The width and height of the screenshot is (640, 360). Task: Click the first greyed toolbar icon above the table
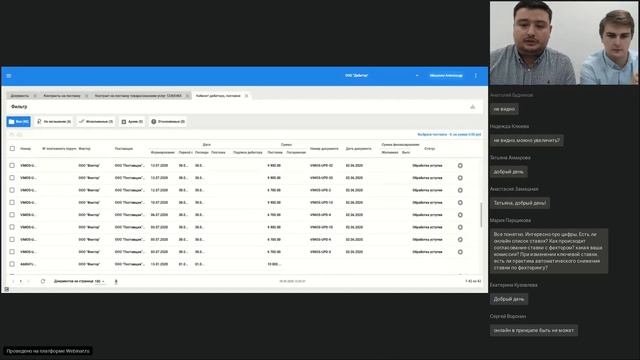(x=12, y=134)
